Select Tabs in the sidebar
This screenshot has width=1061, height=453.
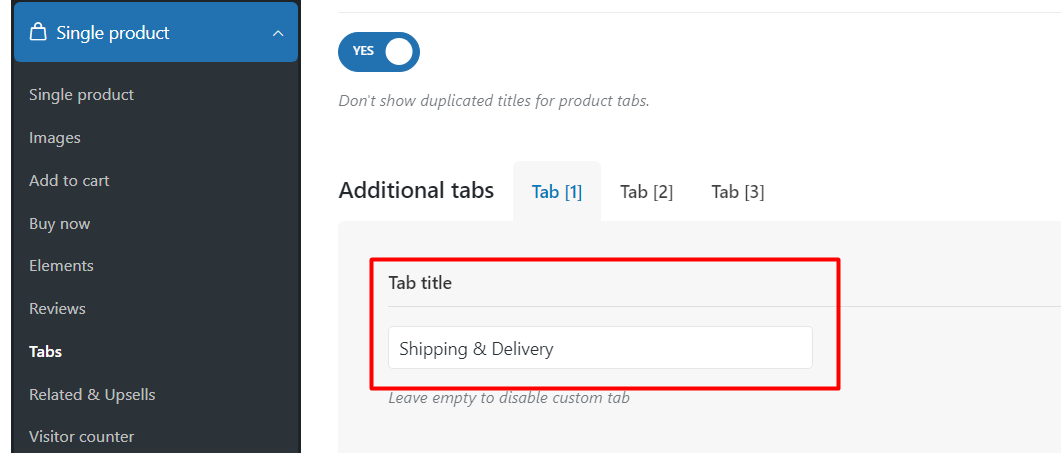pyautogui.click(x=45, y=351)
